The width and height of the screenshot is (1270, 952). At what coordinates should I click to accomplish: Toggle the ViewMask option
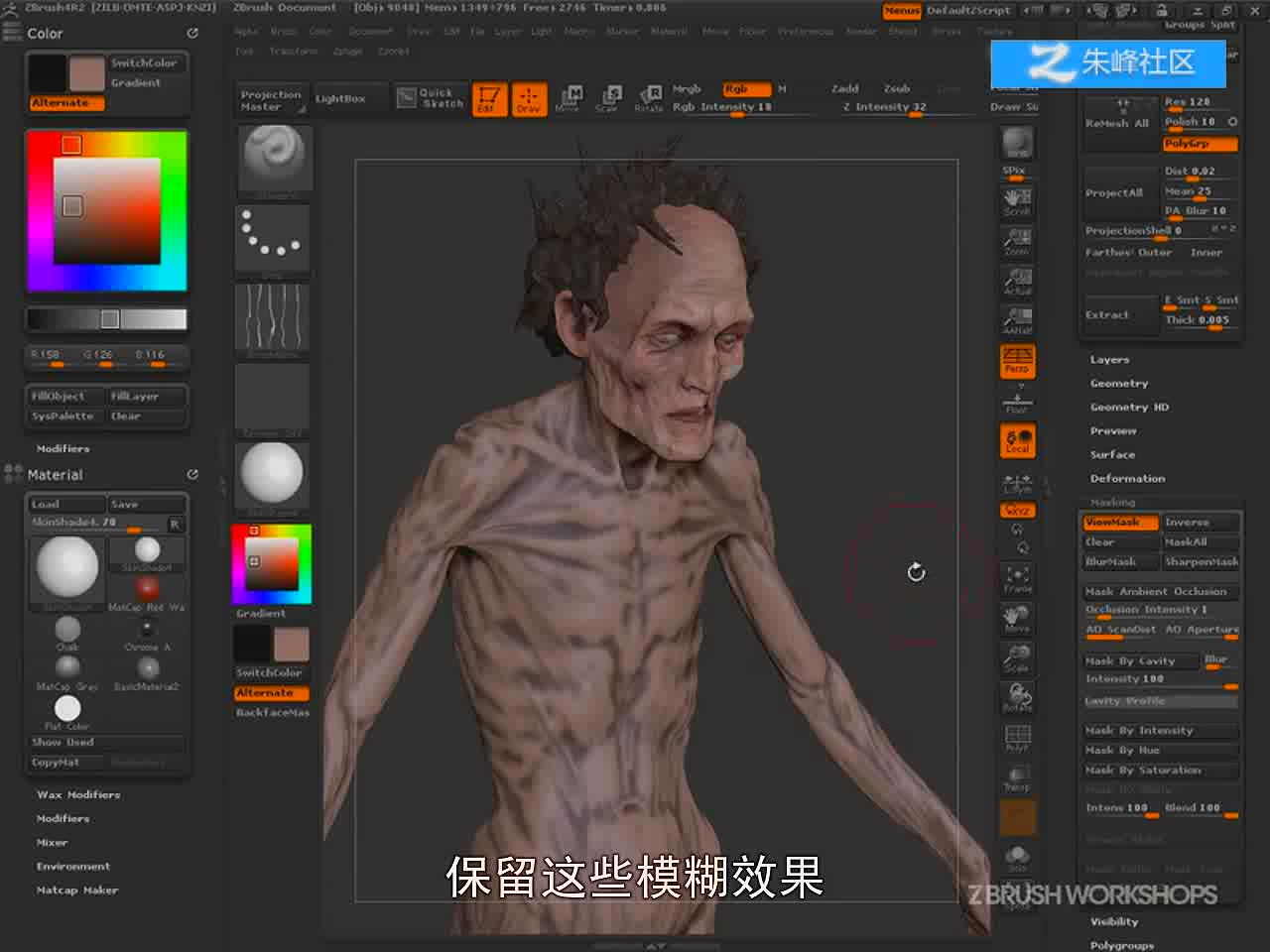click(1120, 523)
